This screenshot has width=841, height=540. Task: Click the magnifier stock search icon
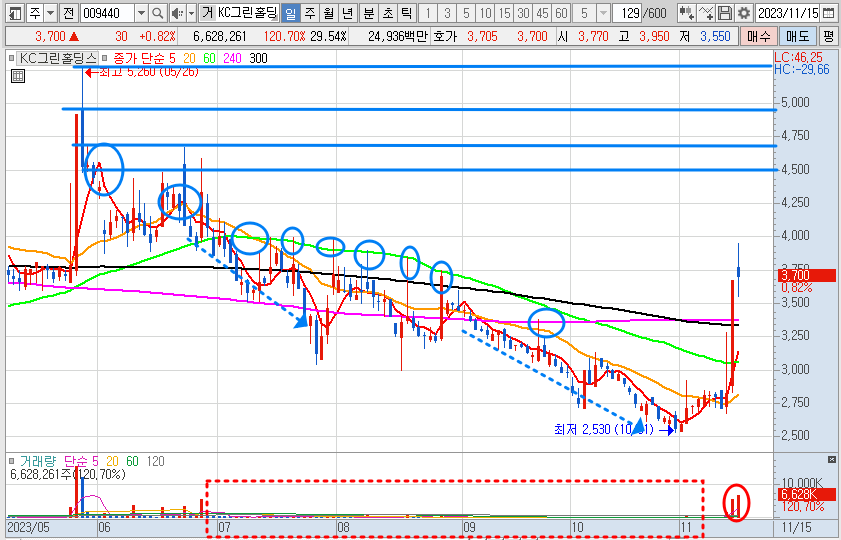157,13
